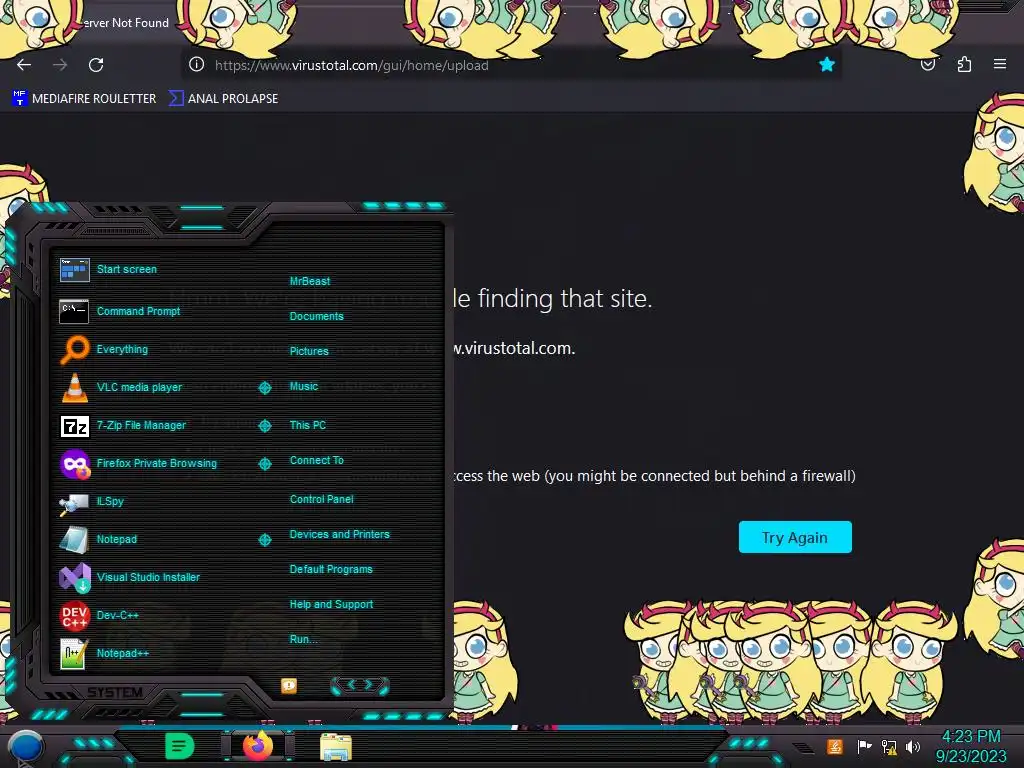The image size is (1024, 768).
Task: Open Documents in the start menu
Action: (316, 316)
